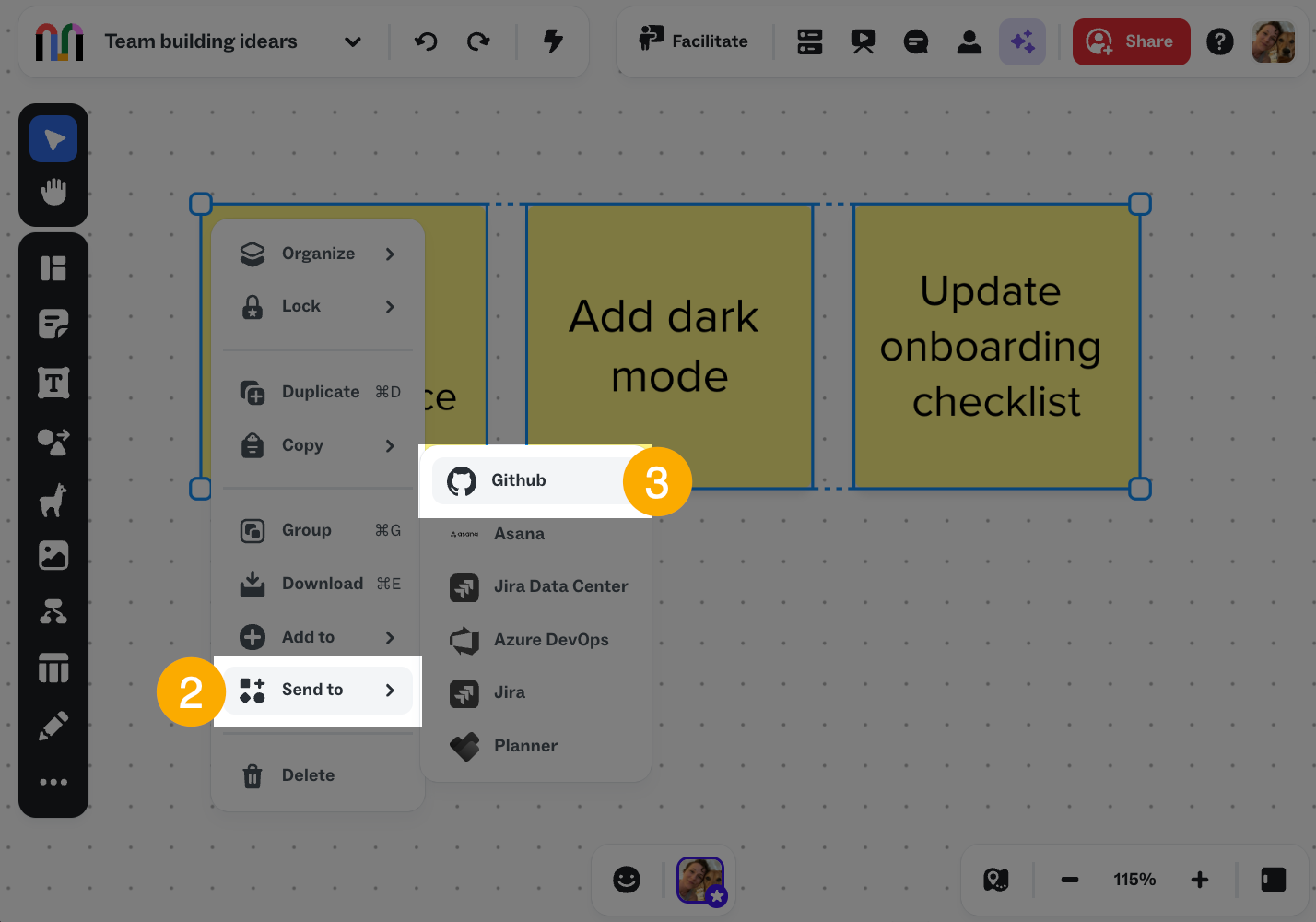The height and width of the screenshot is (922, 1316).
Task: Open the image insert tool
Action: [x=53, y=555]
